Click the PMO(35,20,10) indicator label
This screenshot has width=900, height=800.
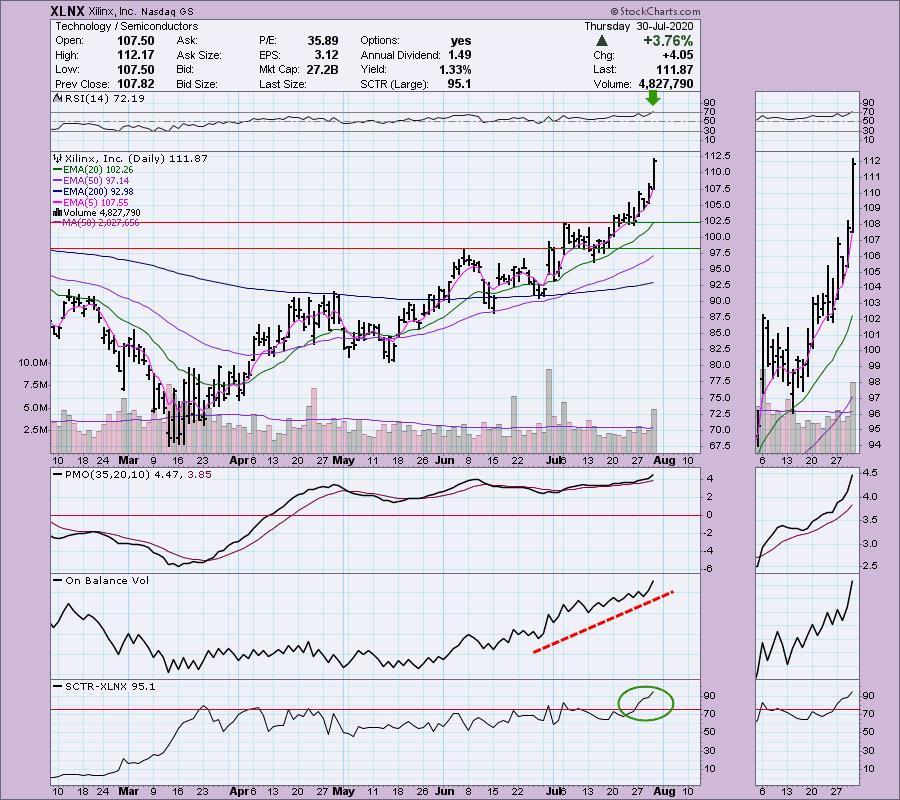pyautogui.click(x=138, y=475)
